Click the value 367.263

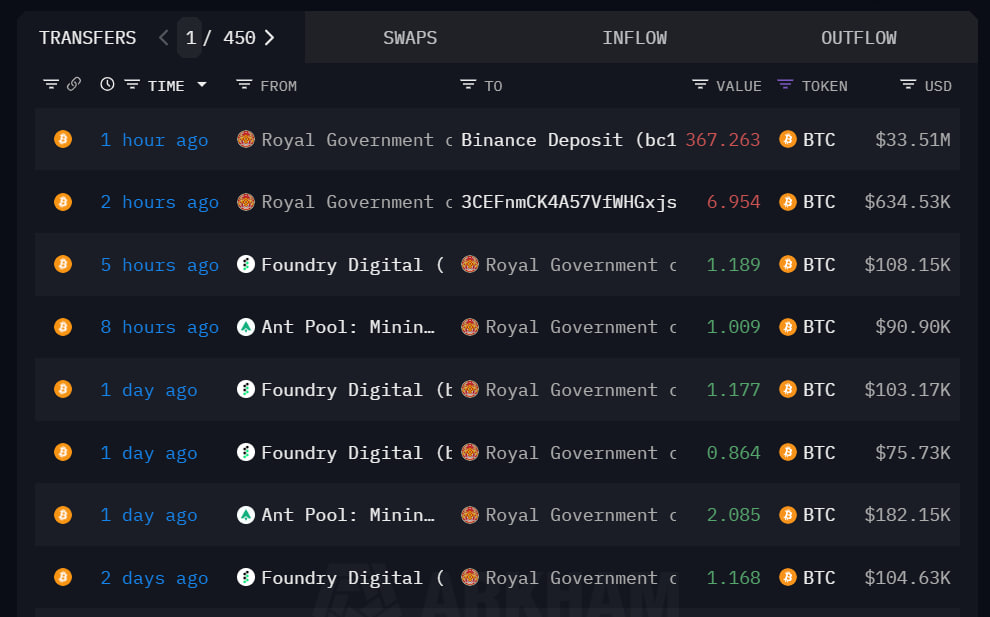tap(722, 140)
